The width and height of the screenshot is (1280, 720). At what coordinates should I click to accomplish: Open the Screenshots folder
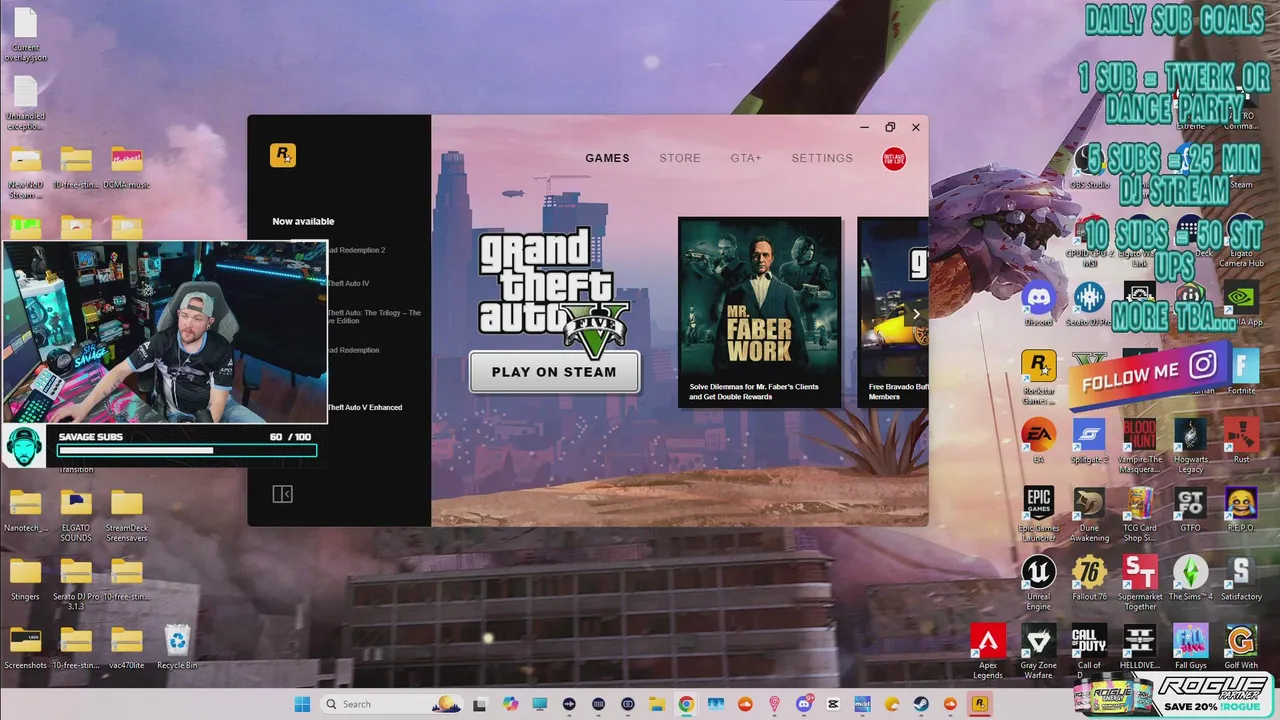pos(25,648)
